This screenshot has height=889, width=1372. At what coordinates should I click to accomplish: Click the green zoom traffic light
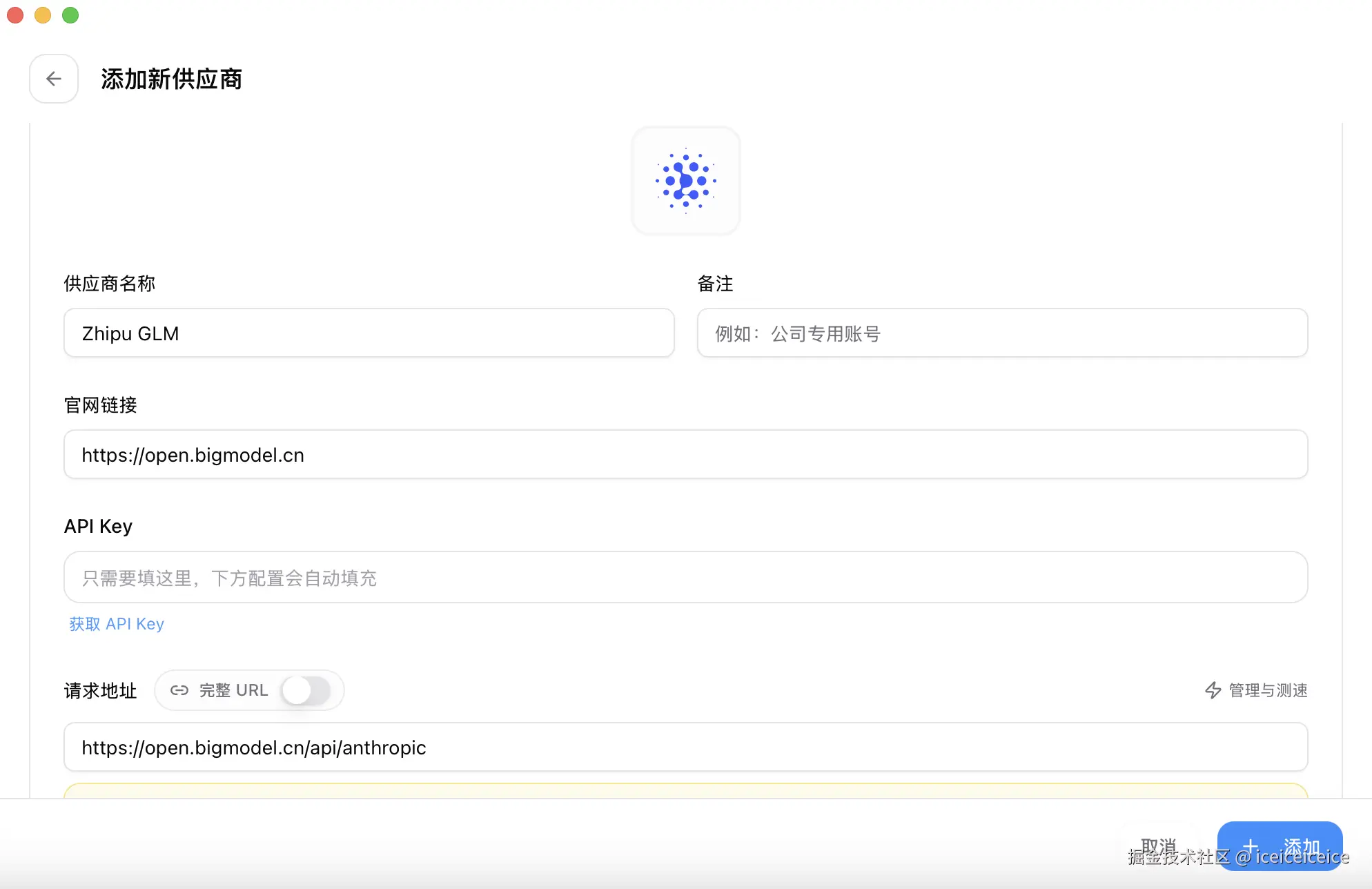70,14
